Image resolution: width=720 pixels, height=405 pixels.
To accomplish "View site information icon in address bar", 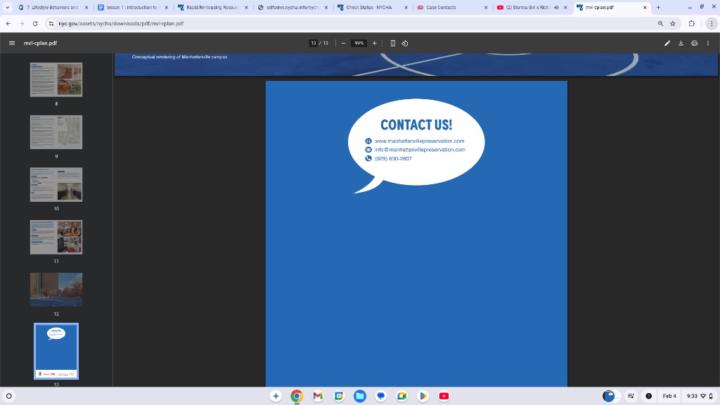I will click(51, 23).
